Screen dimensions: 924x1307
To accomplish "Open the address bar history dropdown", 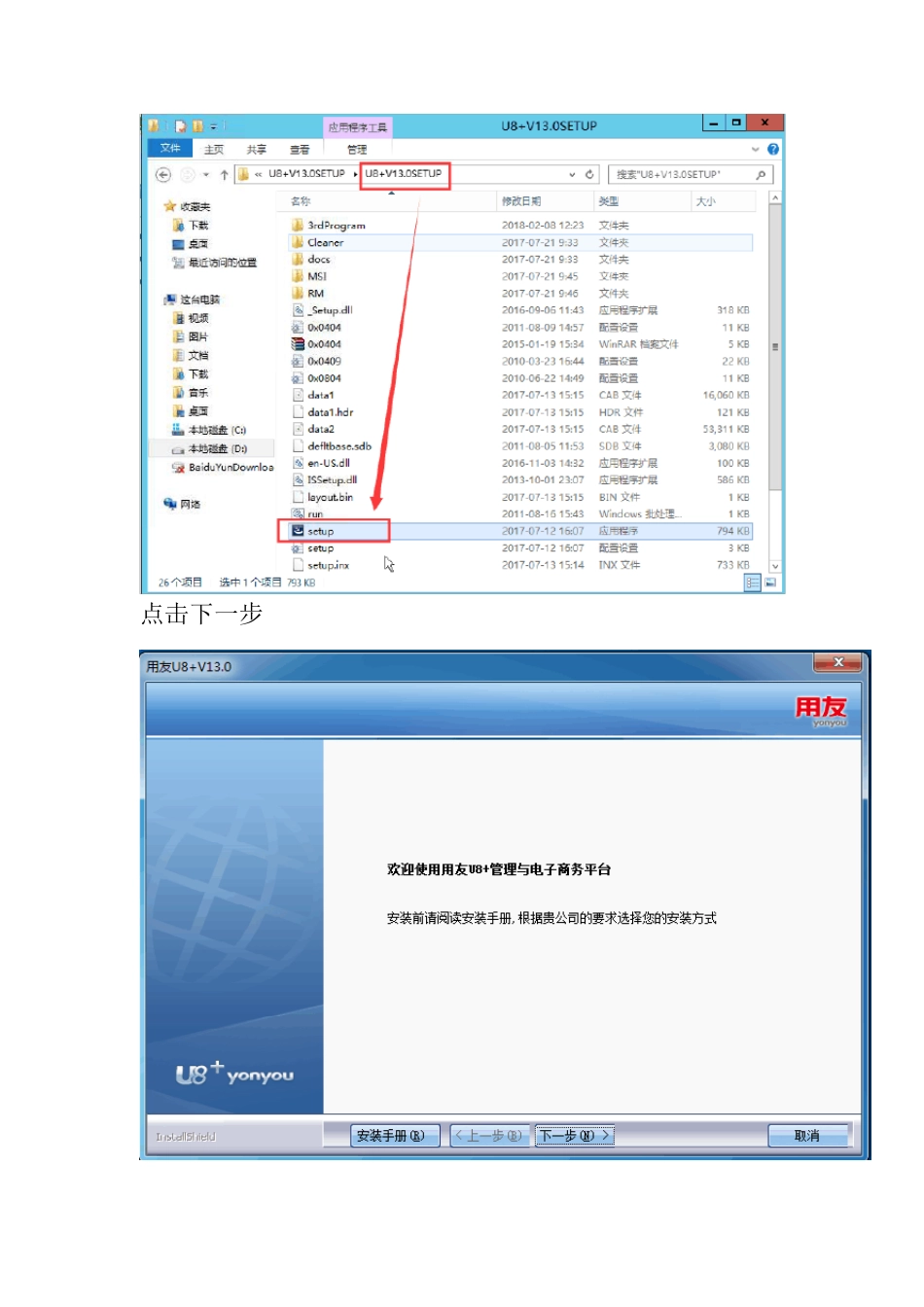I will [x=572, y=175].
